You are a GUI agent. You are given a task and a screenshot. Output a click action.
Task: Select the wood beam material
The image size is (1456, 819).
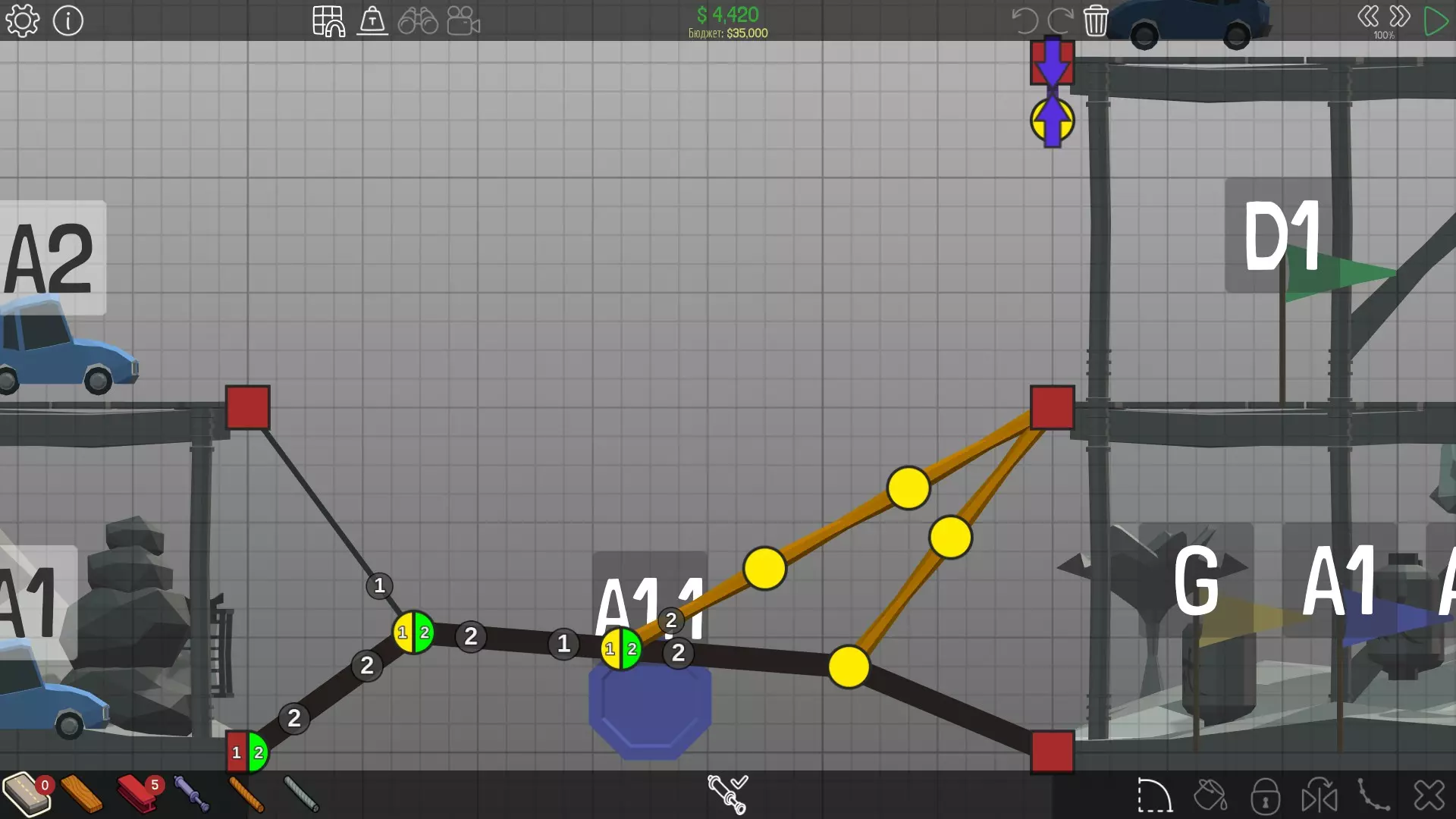click(82, 793)
